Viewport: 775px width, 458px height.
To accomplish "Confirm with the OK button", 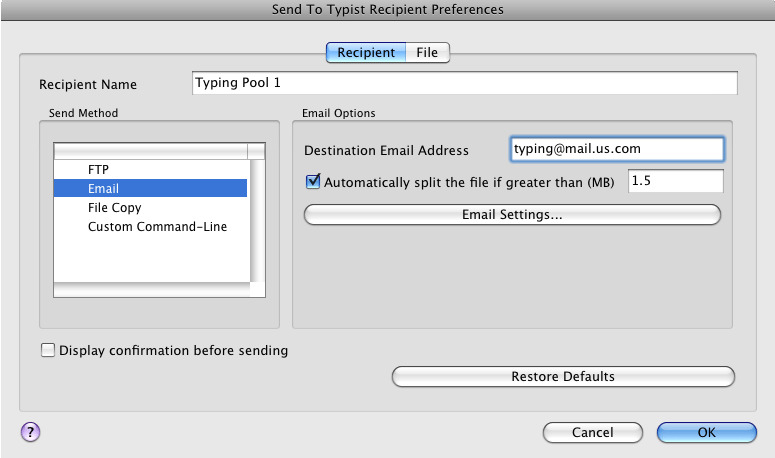I will click(x=707, y=433).
